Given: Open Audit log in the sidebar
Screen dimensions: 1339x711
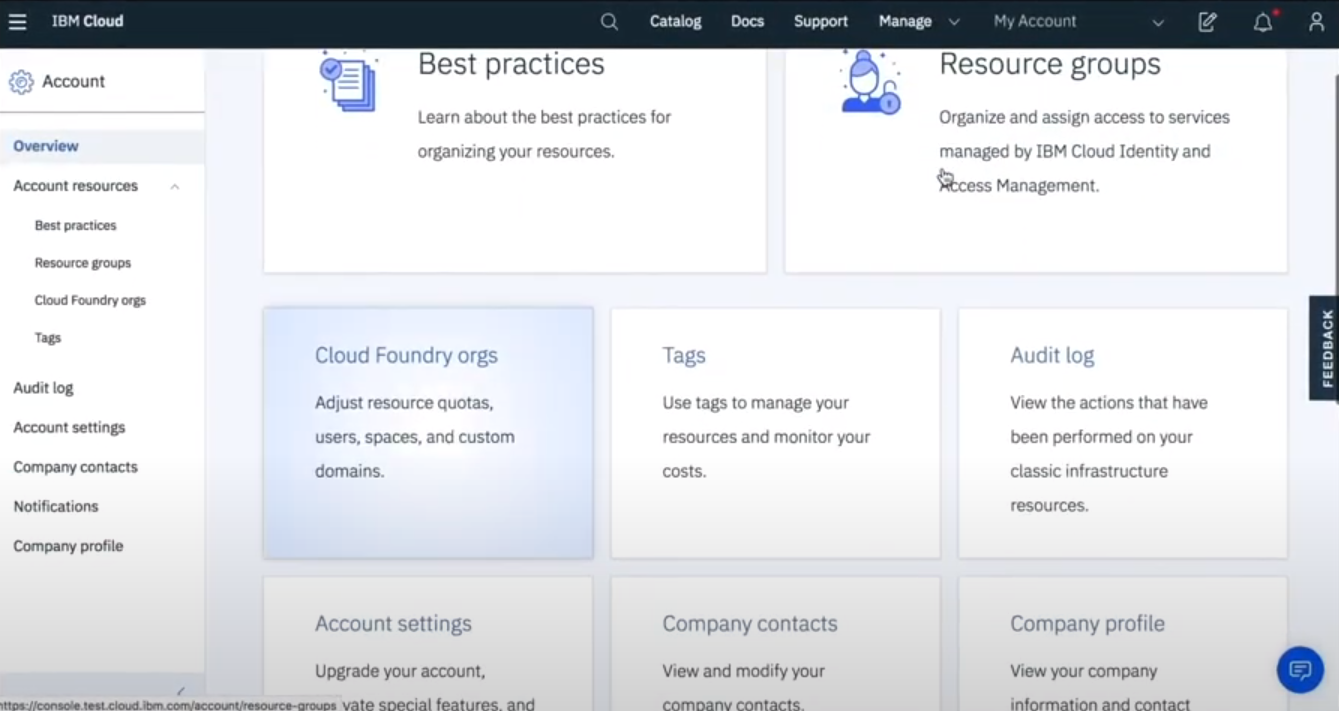Looking at the screenshot, I should (x=43, y=388).
